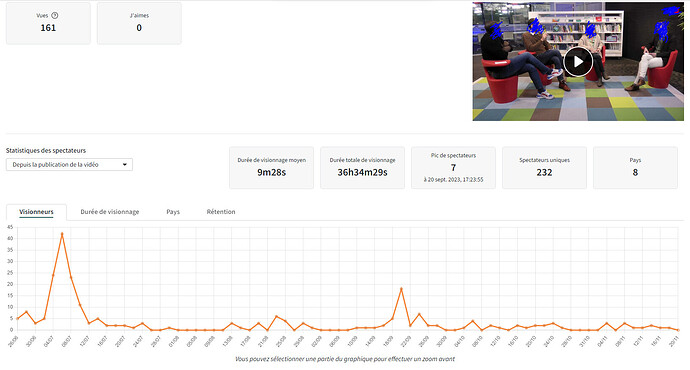Screen dimensions: 690x370
Task: Click the last data point on the chart
Action: (x=678, y=330)
